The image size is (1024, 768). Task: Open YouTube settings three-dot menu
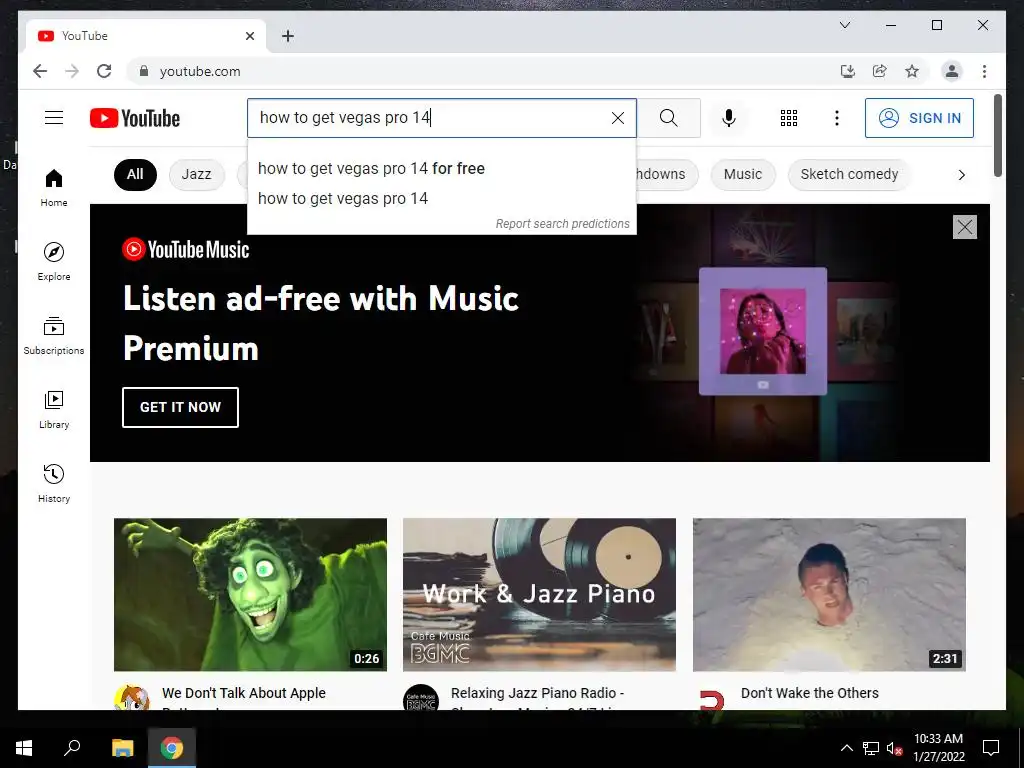[x=837, y=118]
